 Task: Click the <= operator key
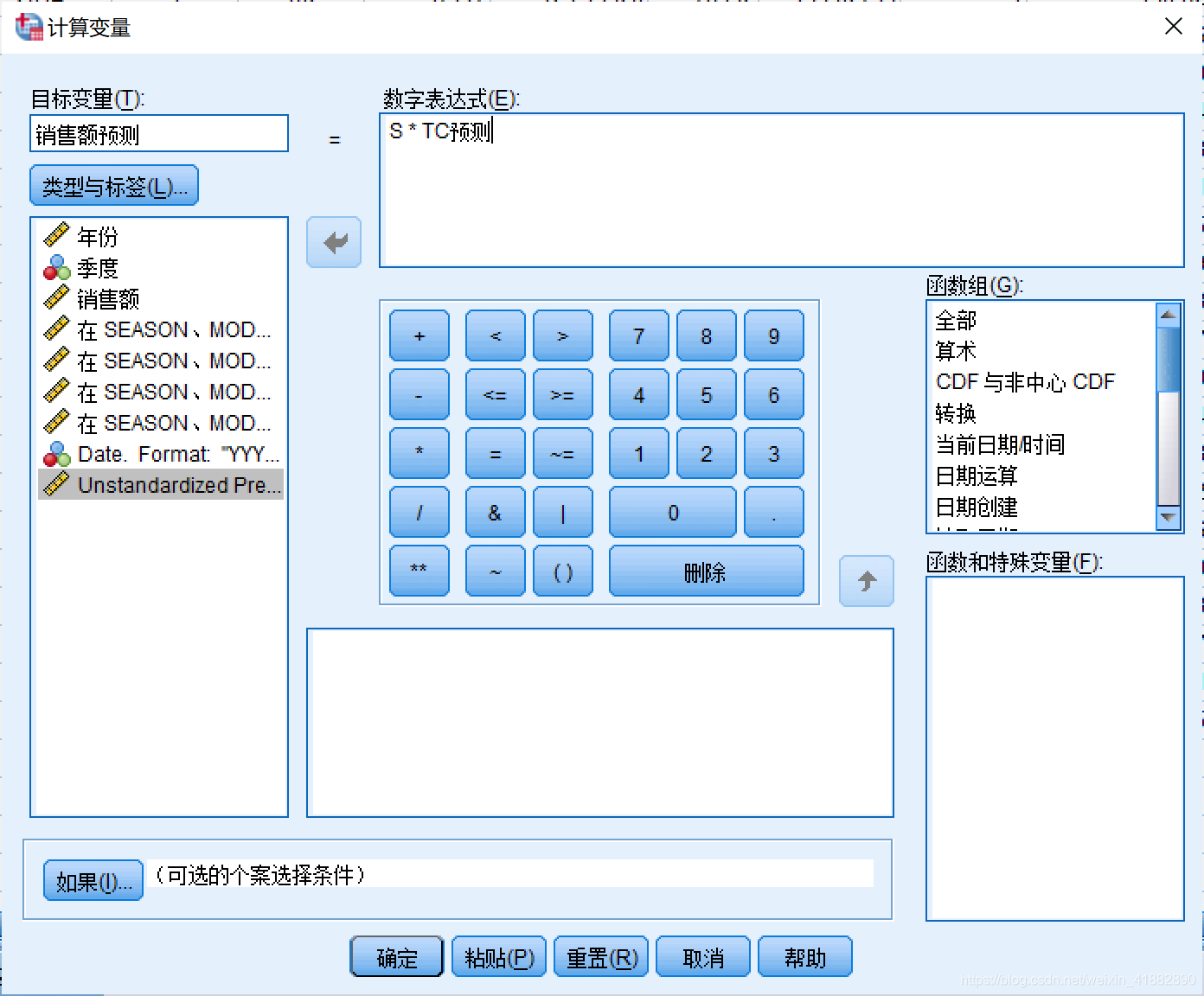tap(494, 395)
